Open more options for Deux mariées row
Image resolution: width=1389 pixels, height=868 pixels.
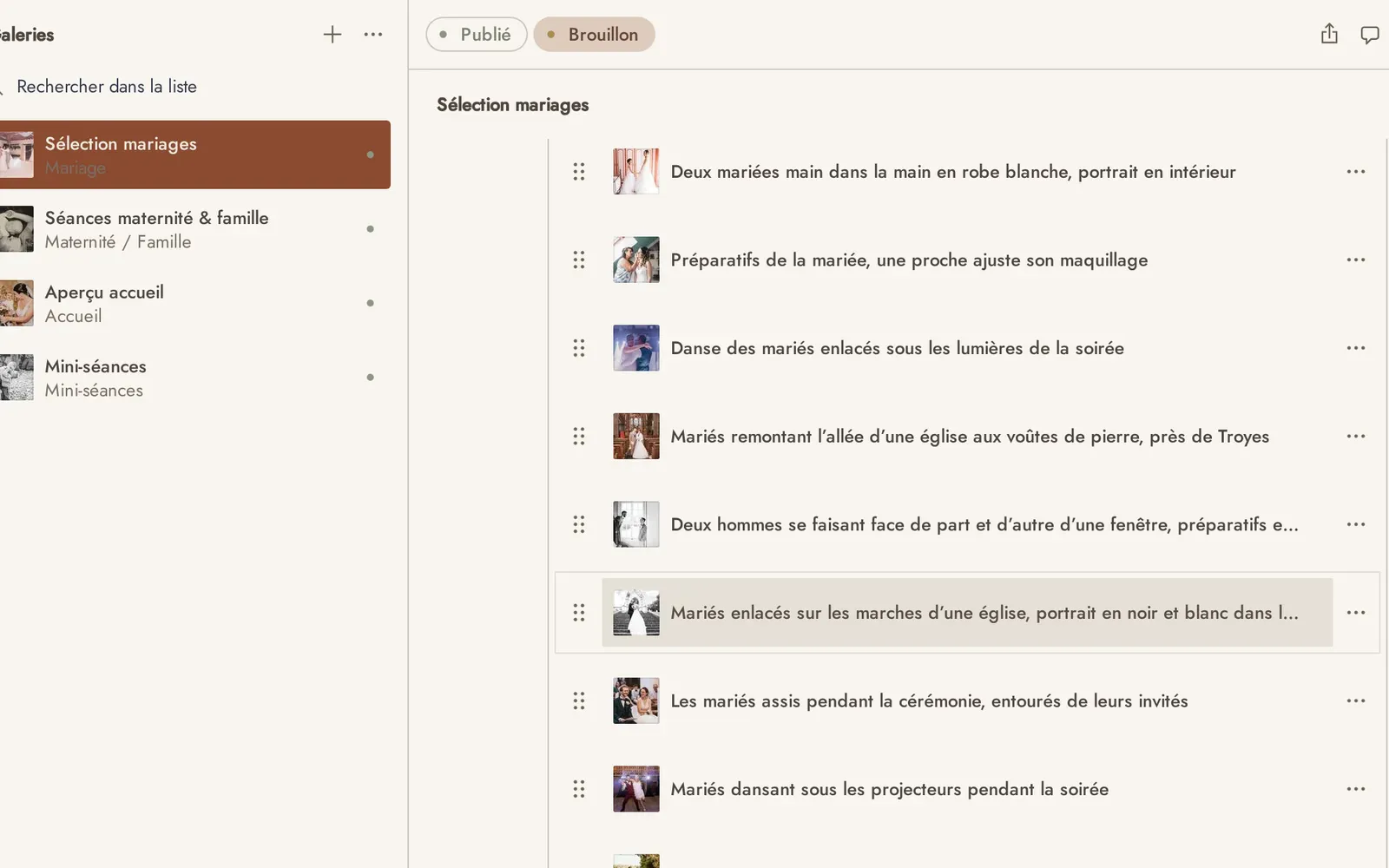click(1356, 172)
